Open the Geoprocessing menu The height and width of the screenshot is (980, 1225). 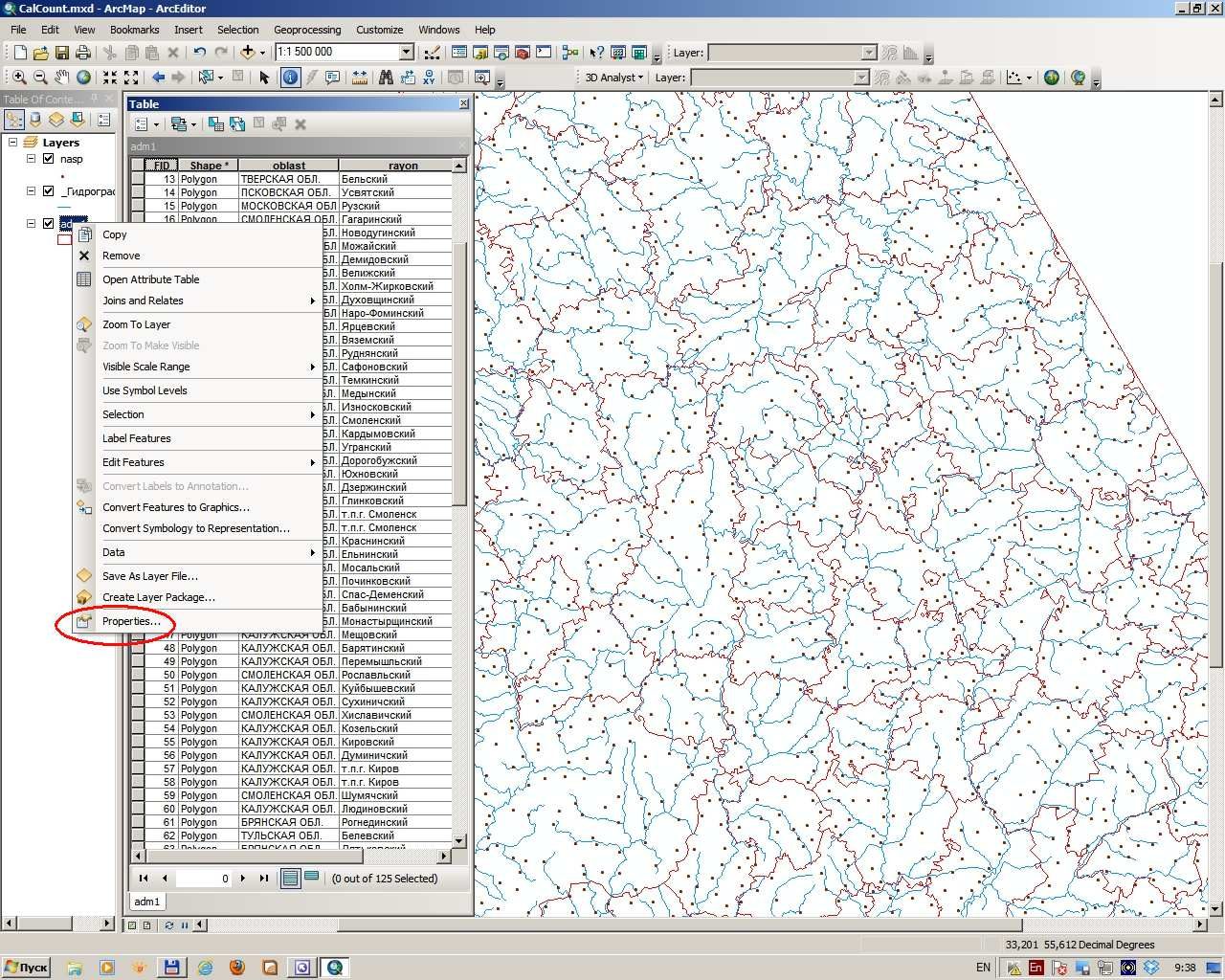pos(307,30)
